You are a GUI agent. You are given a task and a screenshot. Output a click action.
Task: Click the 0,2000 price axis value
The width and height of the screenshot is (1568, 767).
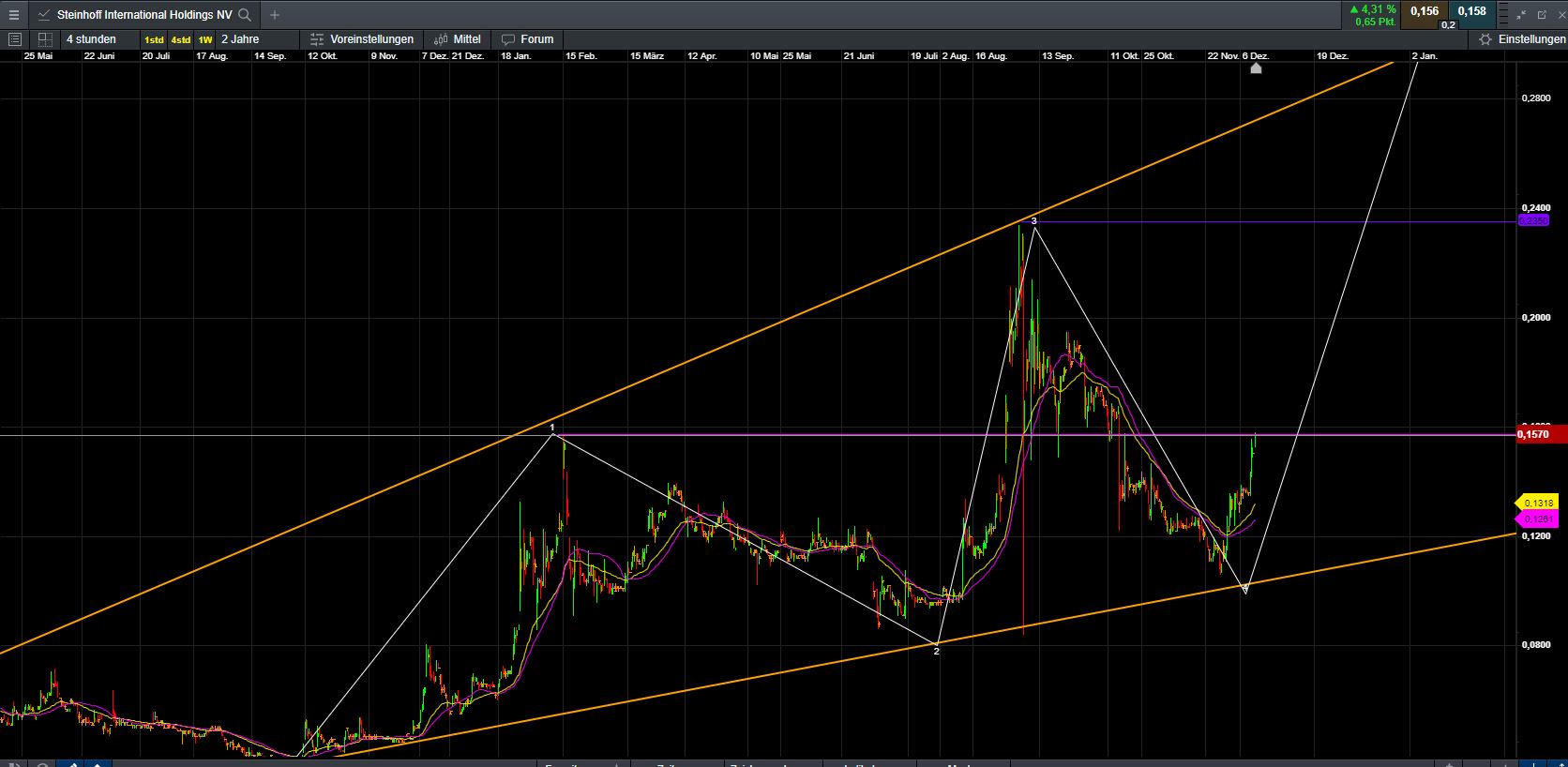coord(1535,318)
